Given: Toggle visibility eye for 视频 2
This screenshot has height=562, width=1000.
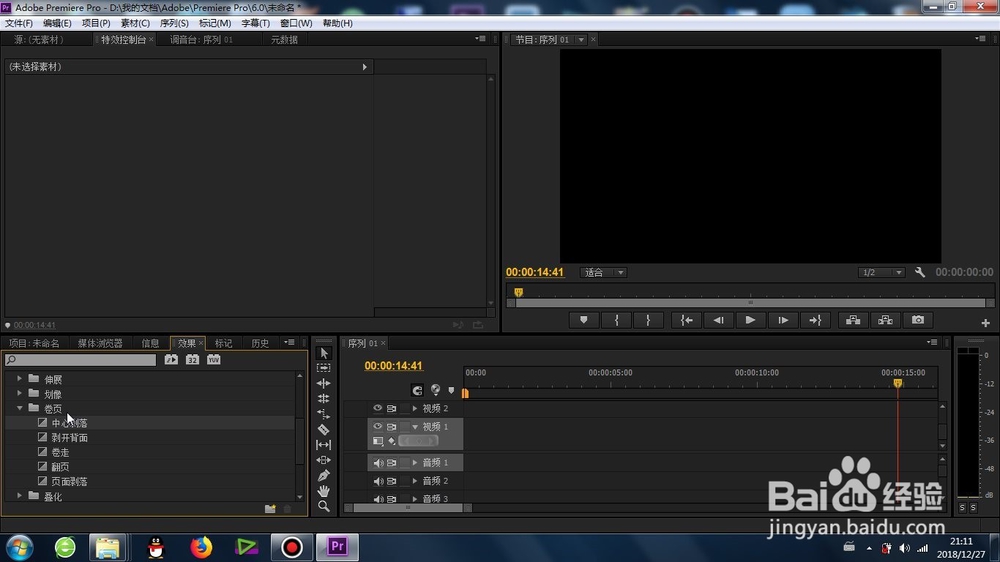Looking at the screenshot, I should tap(378, 408).
